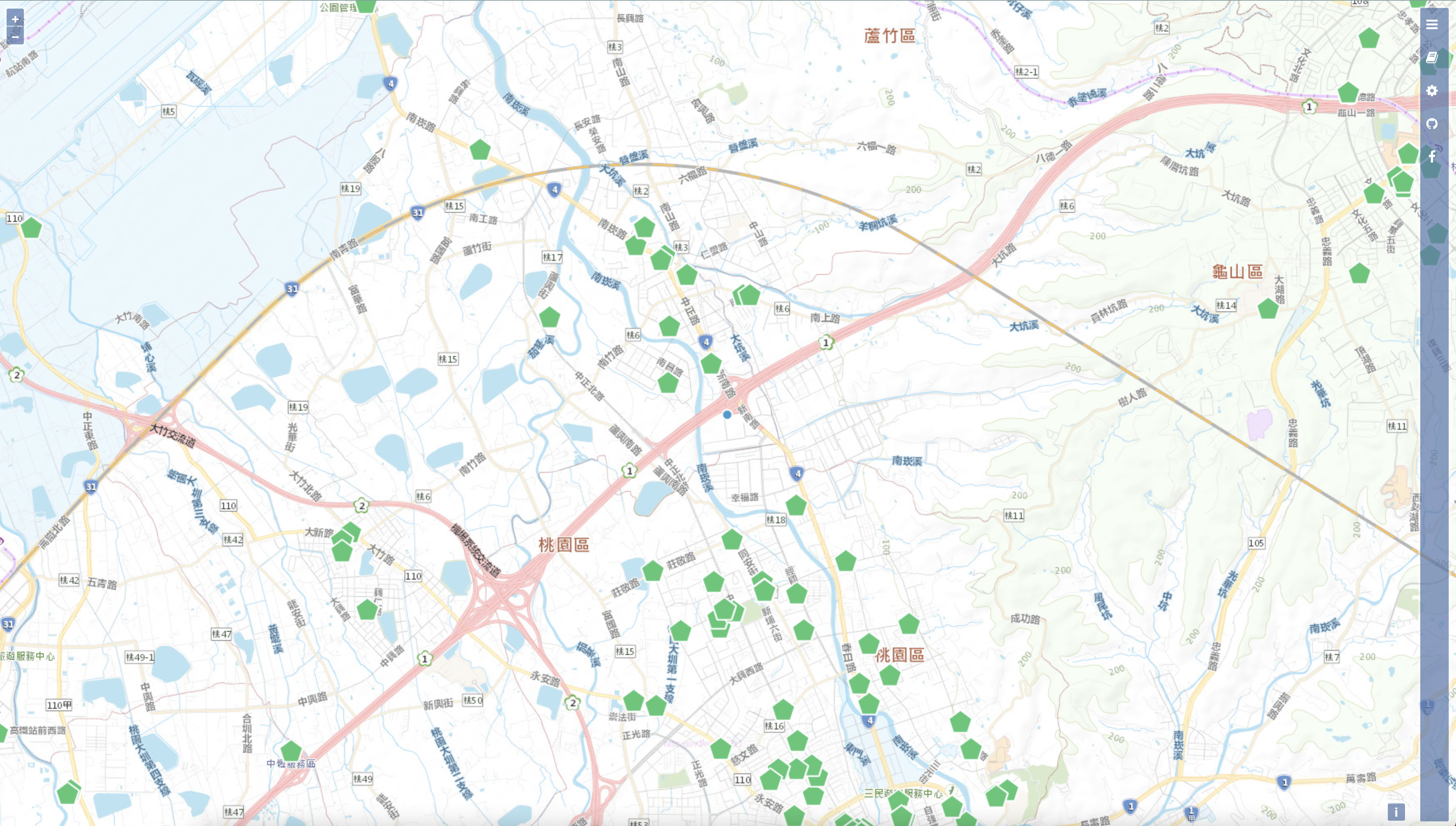The height and width of the screenshot is (826, 1456).
Task: Zoom in on the map
Action: (x=15, y=19)
